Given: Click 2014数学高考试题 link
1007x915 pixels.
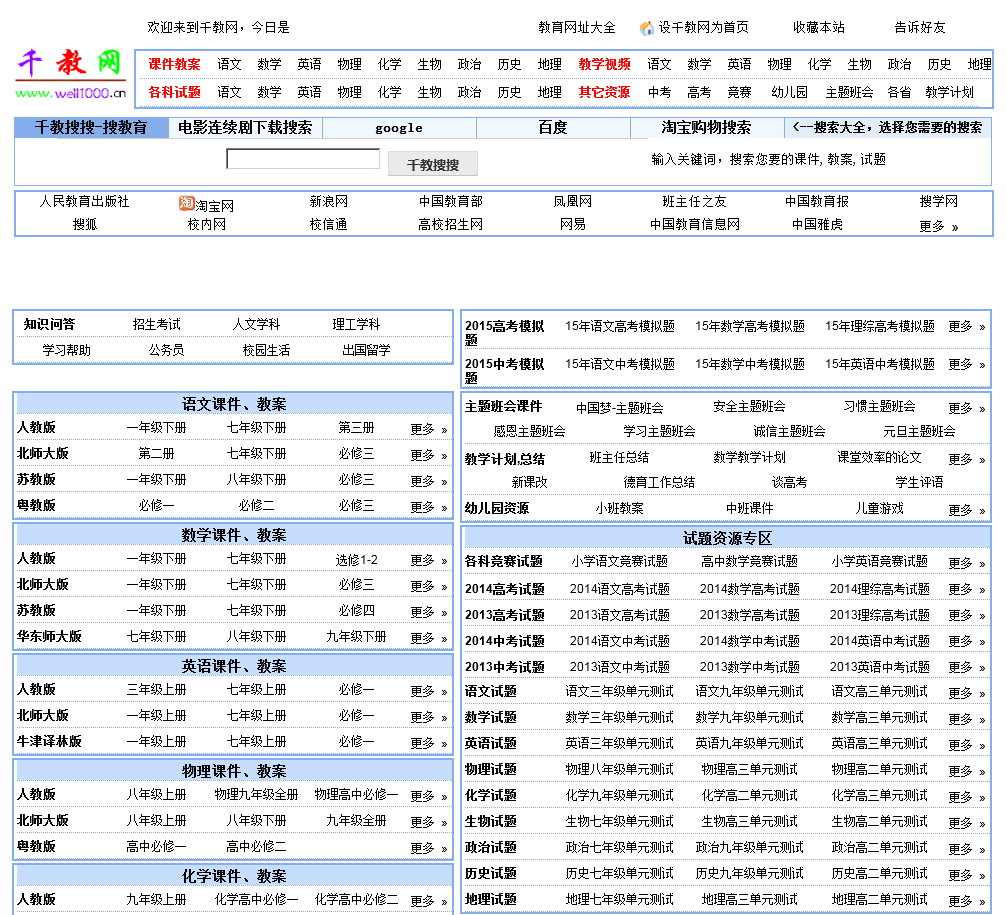Looking at the screenshot, I should click(749, 589).
